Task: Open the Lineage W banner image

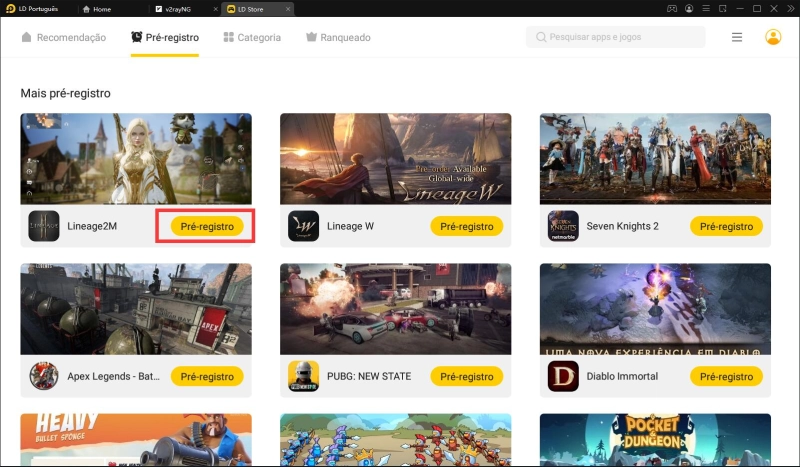Action: [395, 158]
